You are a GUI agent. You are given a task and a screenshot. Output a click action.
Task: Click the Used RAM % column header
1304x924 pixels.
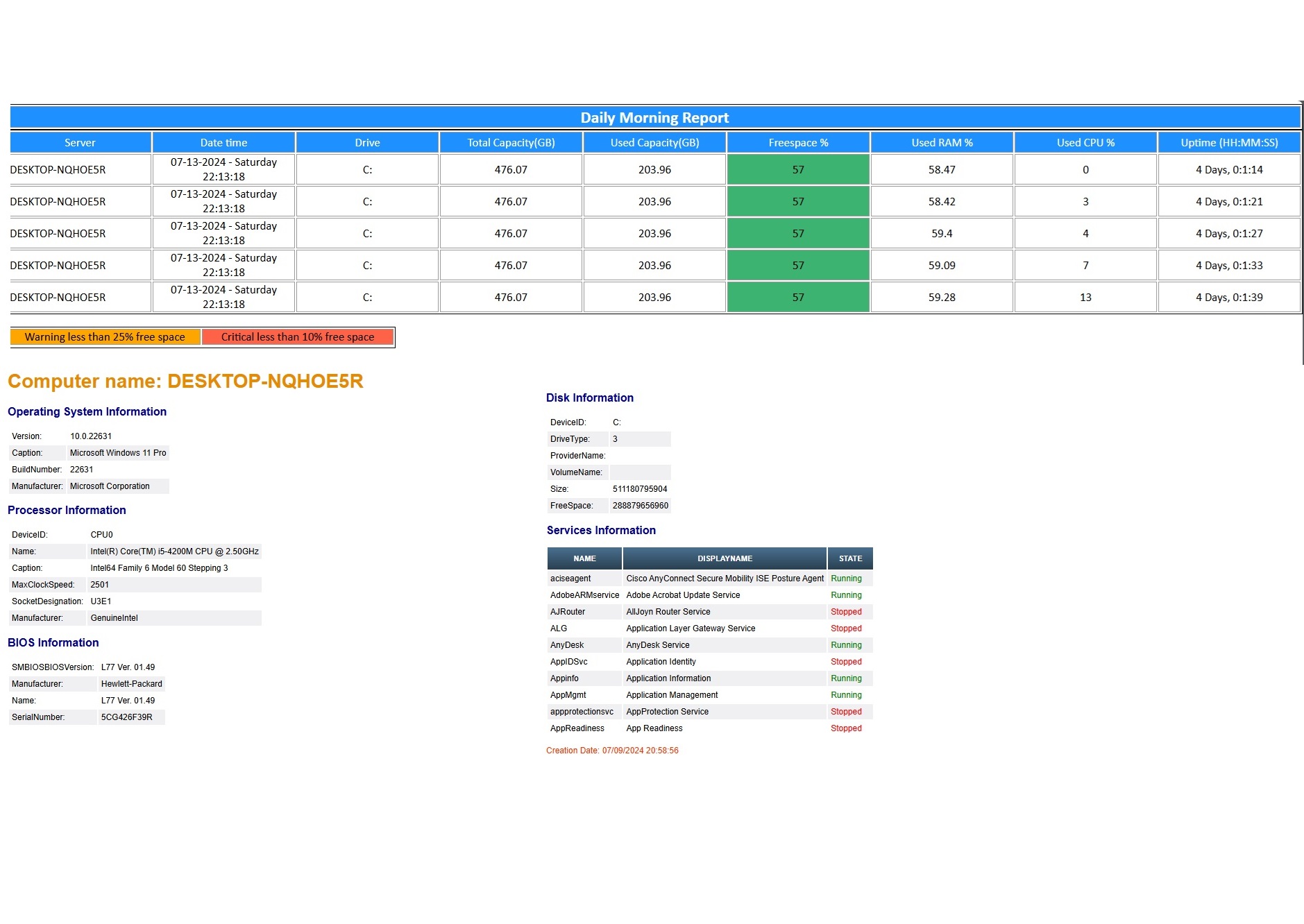pyautogui.click(x=942, y=143)
